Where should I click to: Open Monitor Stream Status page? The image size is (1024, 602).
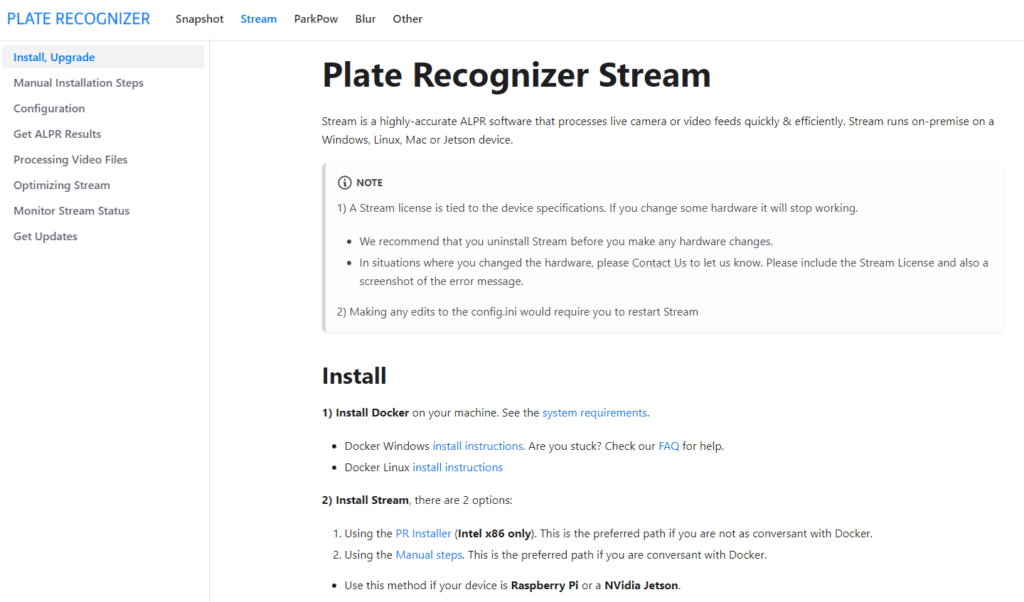tap(71, 210)
